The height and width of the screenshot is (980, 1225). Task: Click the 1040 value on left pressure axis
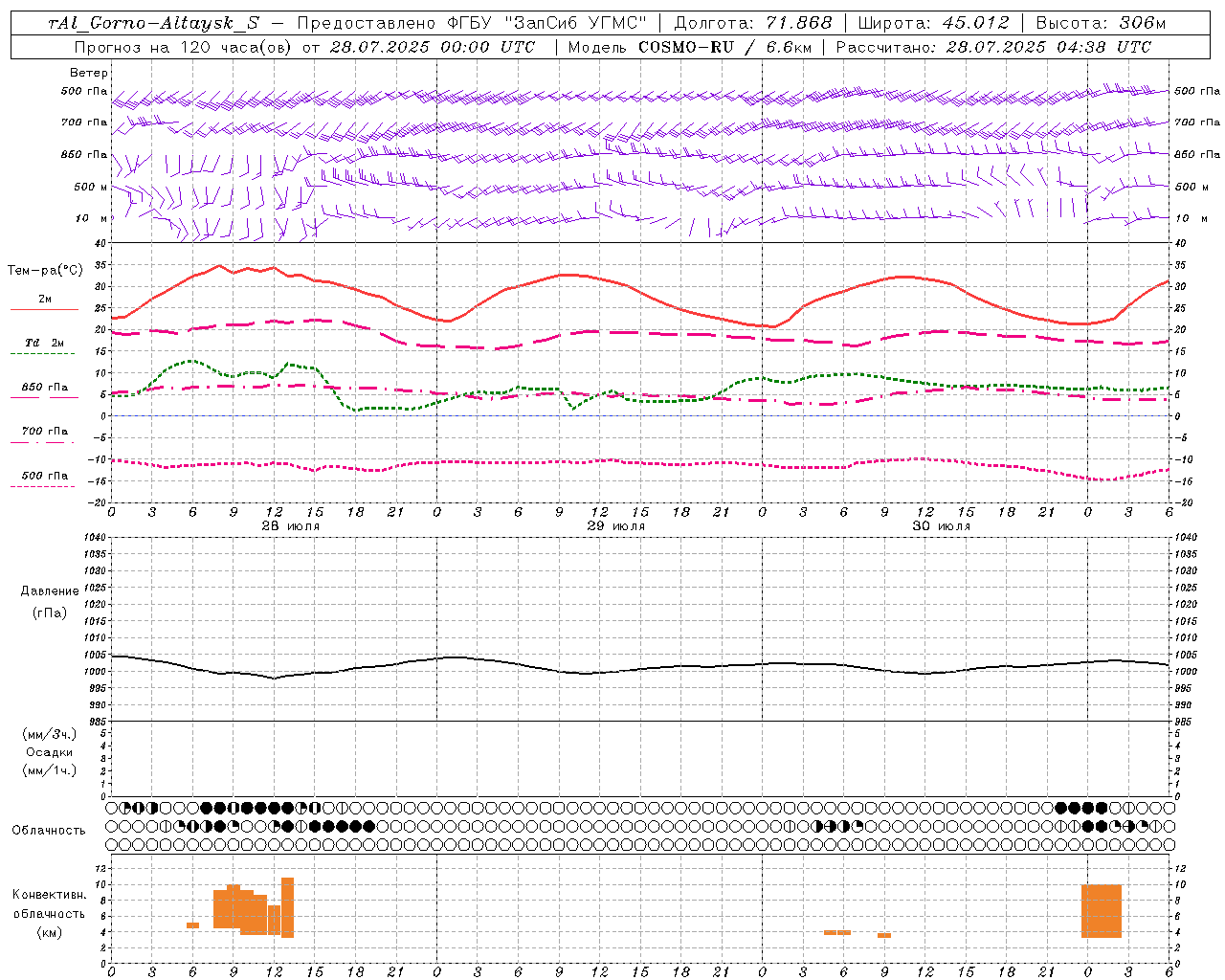coord(93,537)
